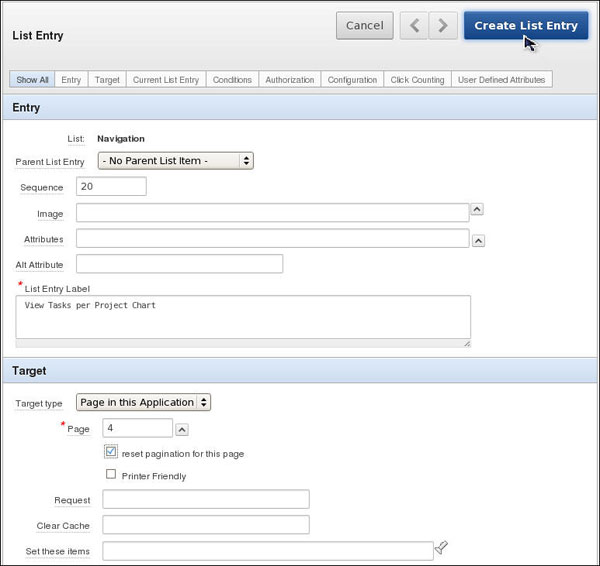Go to User Defined Attributes tab
This screenshot has width=600, height=566.
pos(501,80)
